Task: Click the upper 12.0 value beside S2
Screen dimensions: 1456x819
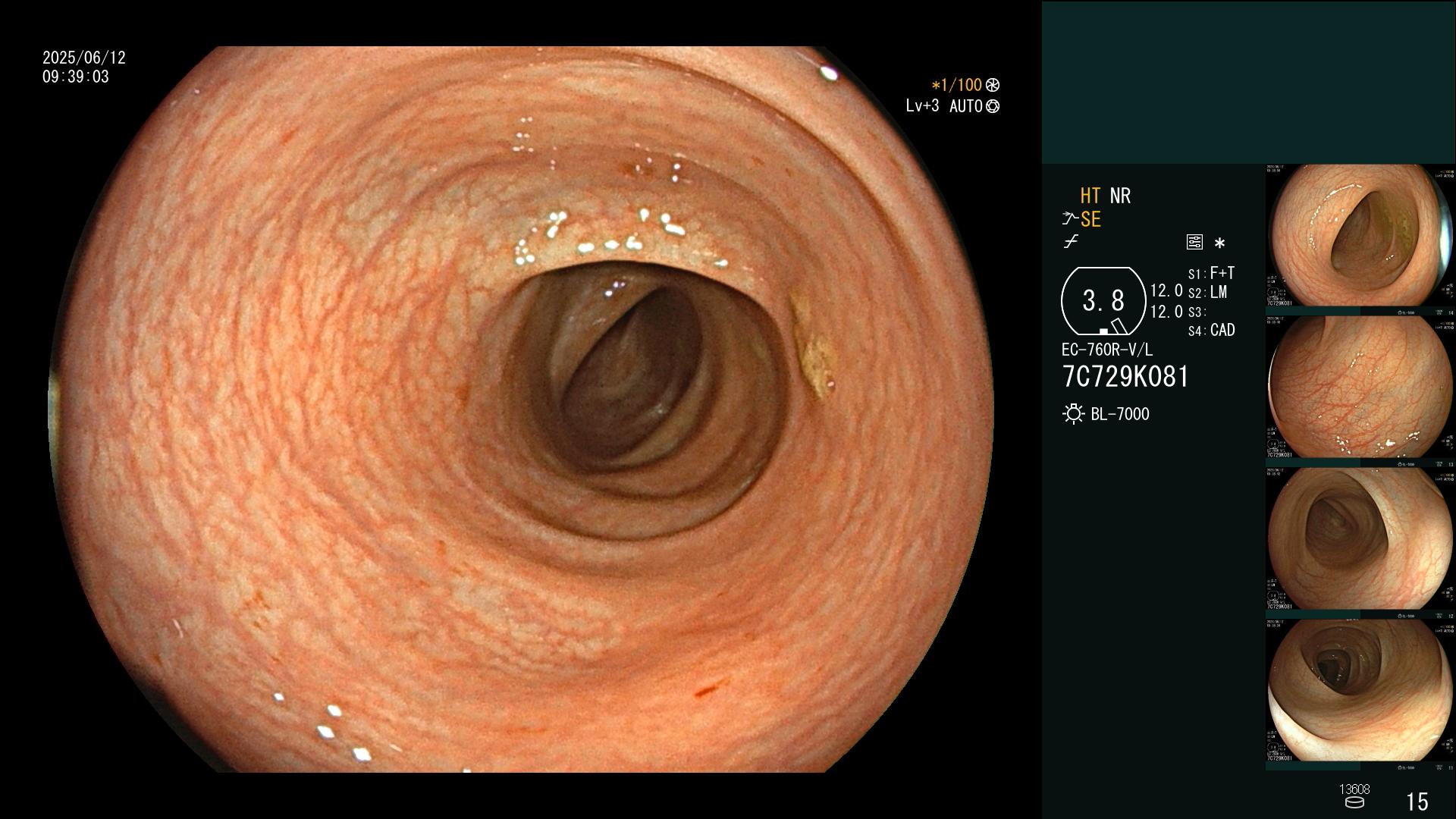Action: pyautogui.click(x=1166, y=290)
